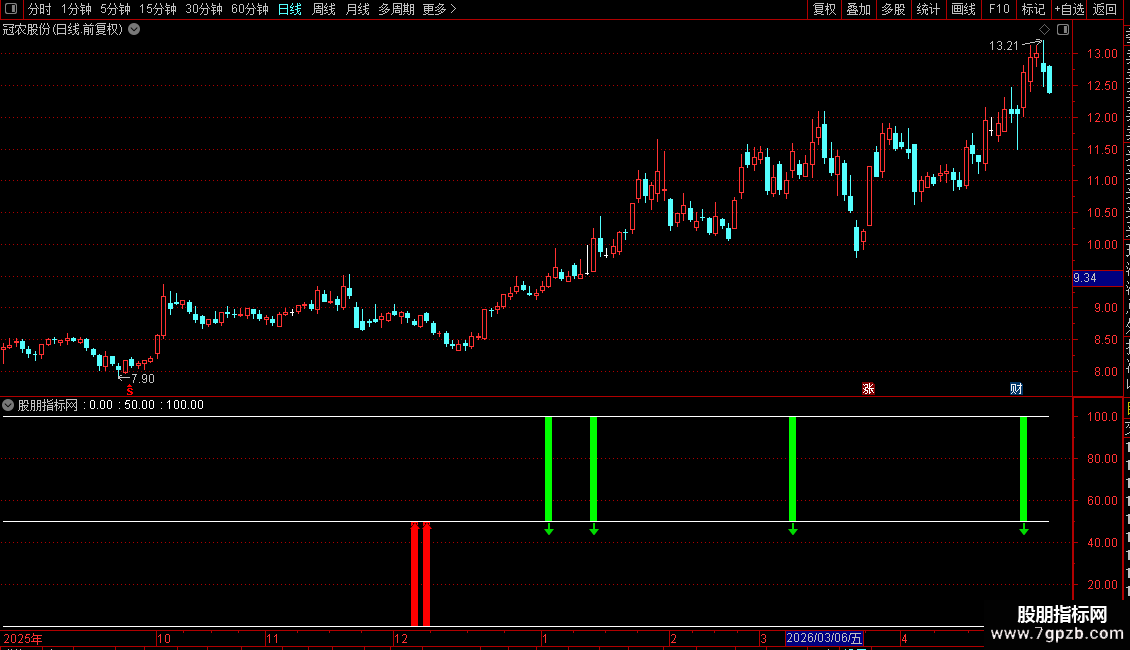1130x650 pixels.
Task: Click the red 涨 marker icon
Action: pos(868,389)
